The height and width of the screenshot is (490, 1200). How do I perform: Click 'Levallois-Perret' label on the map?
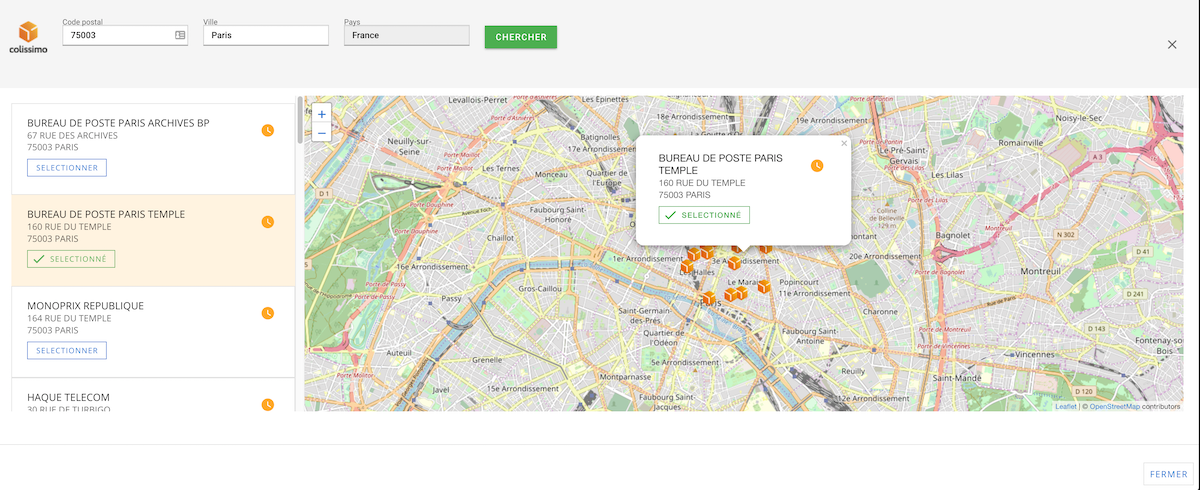(479, 100)
